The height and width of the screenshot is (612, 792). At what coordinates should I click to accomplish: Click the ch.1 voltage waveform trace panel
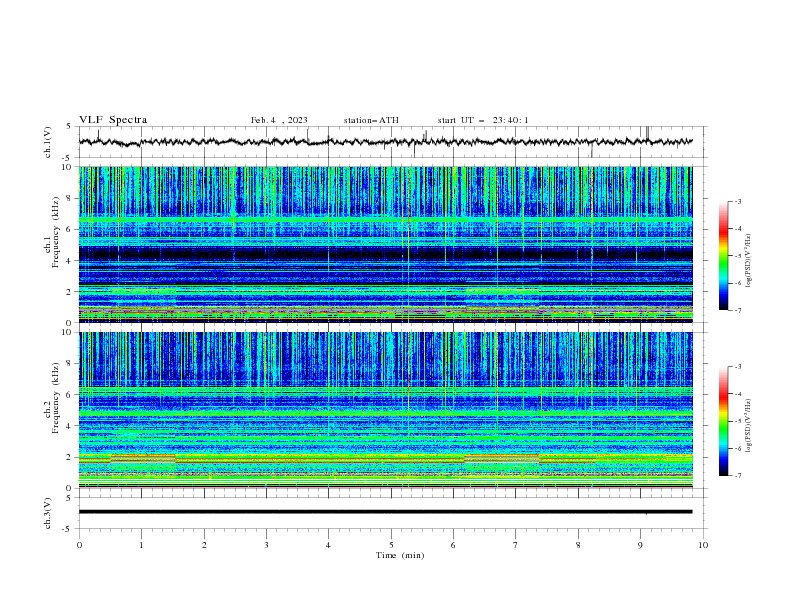[x=393, y=142]
